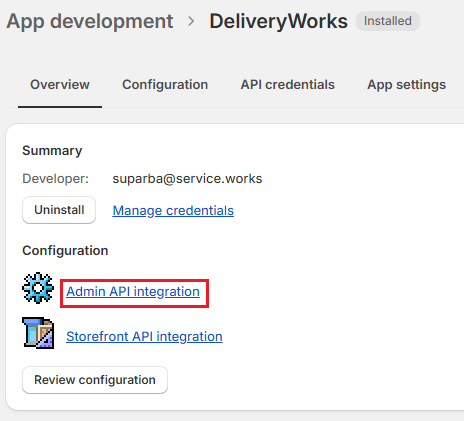Click the DeliveryWorks app title
Viewport: 464px width, 421px height.
(x=278, y=21)
